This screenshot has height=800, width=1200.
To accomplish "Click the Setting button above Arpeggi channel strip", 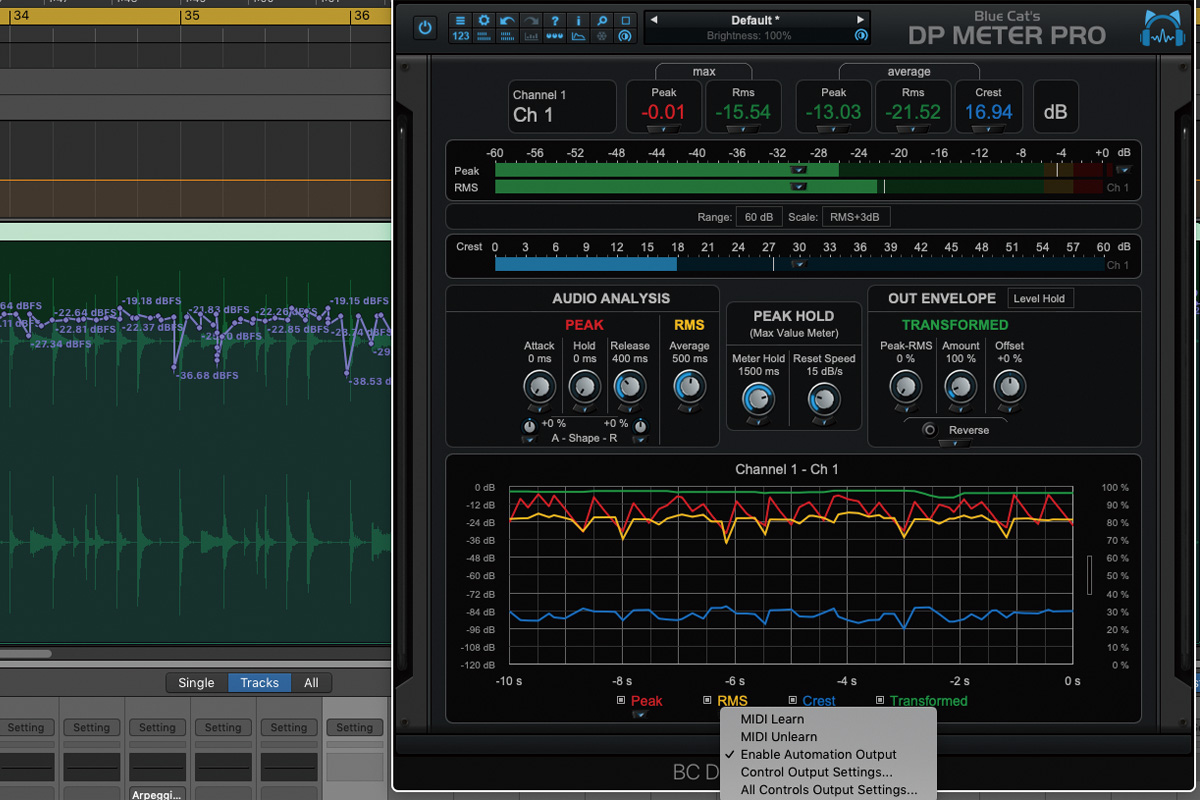I will tap(157, 728).
